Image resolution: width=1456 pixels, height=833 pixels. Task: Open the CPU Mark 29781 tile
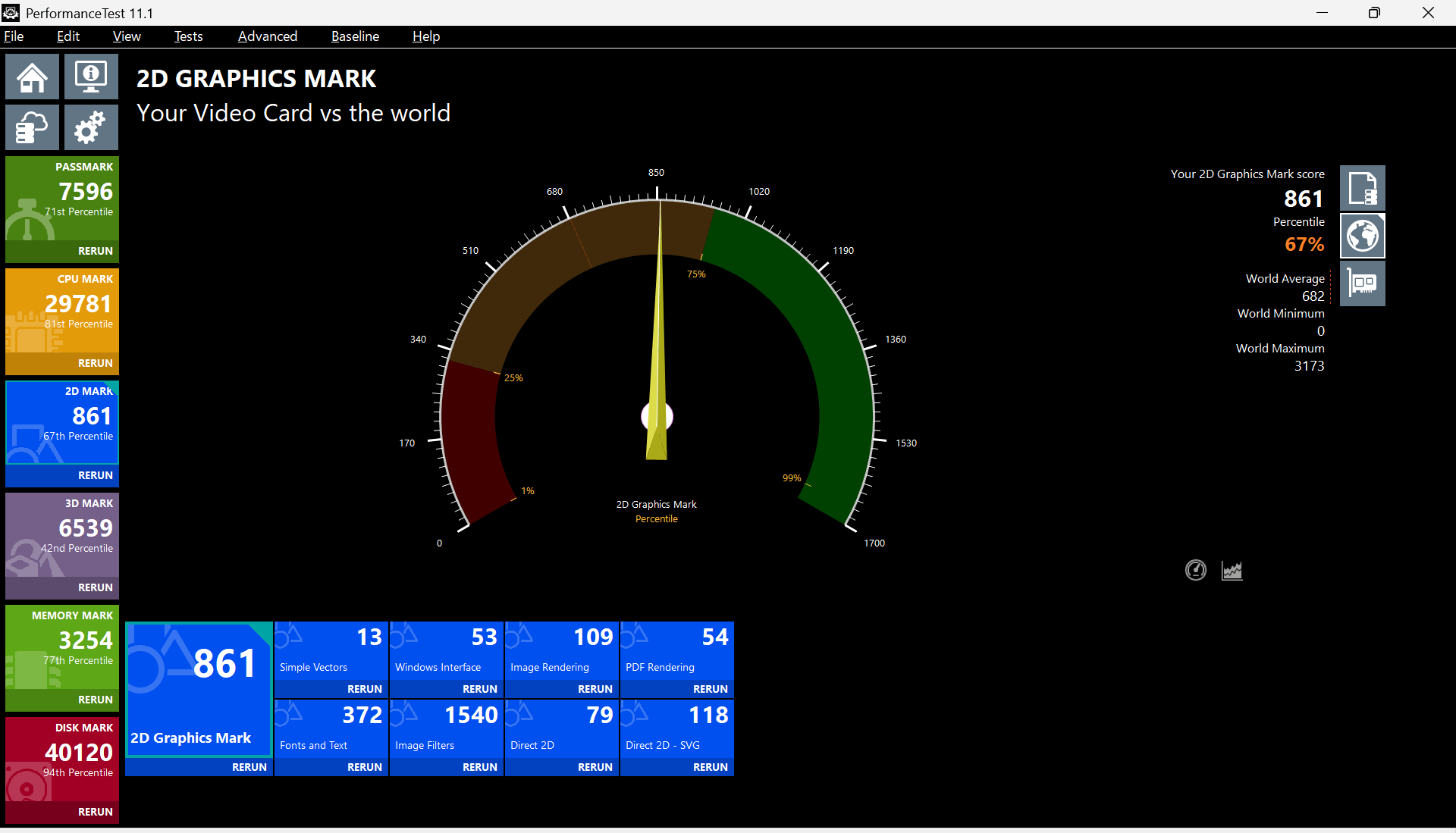pos(62,311)
